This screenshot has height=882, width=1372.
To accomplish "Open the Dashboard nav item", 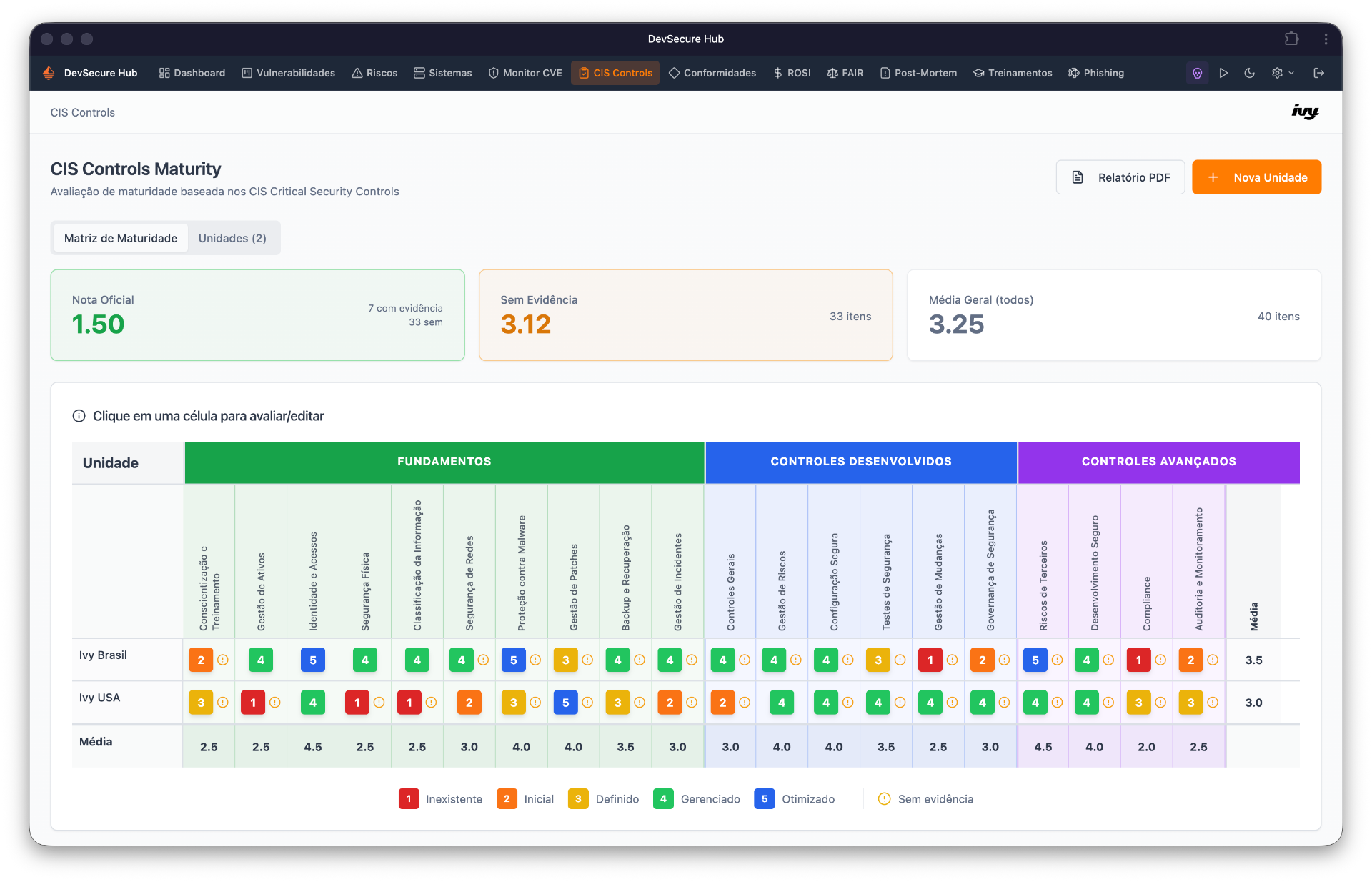I will 192,73.
